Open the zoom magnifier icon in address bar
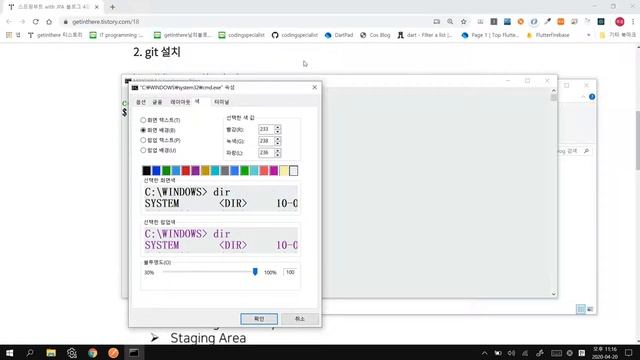Viewport: 640px width, 360px height. (x=450, y=22)
